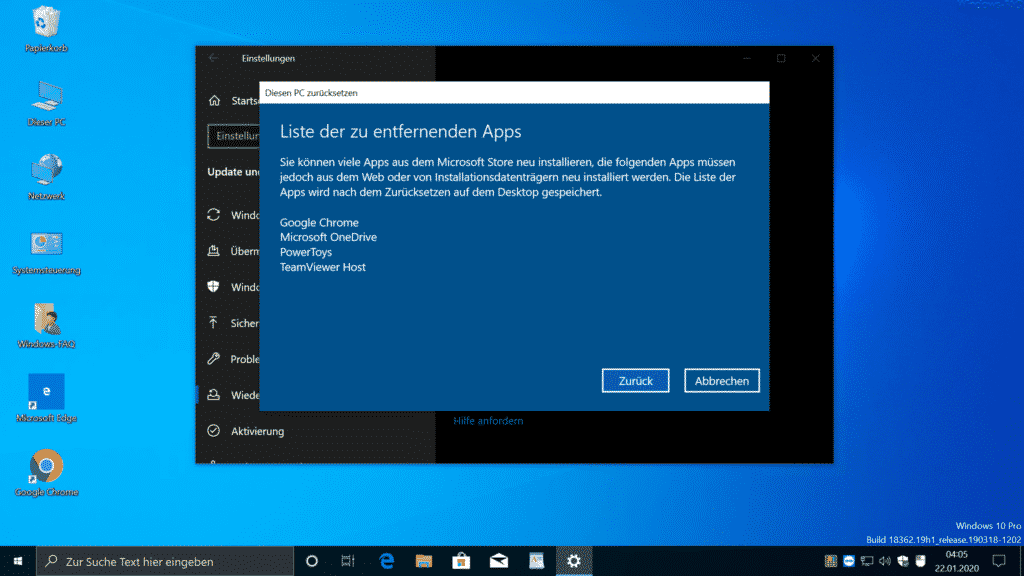1024x576 pixels.
Task: Click the Windows Update sync icon in sidebar
Action: click(x=214, y=215)
